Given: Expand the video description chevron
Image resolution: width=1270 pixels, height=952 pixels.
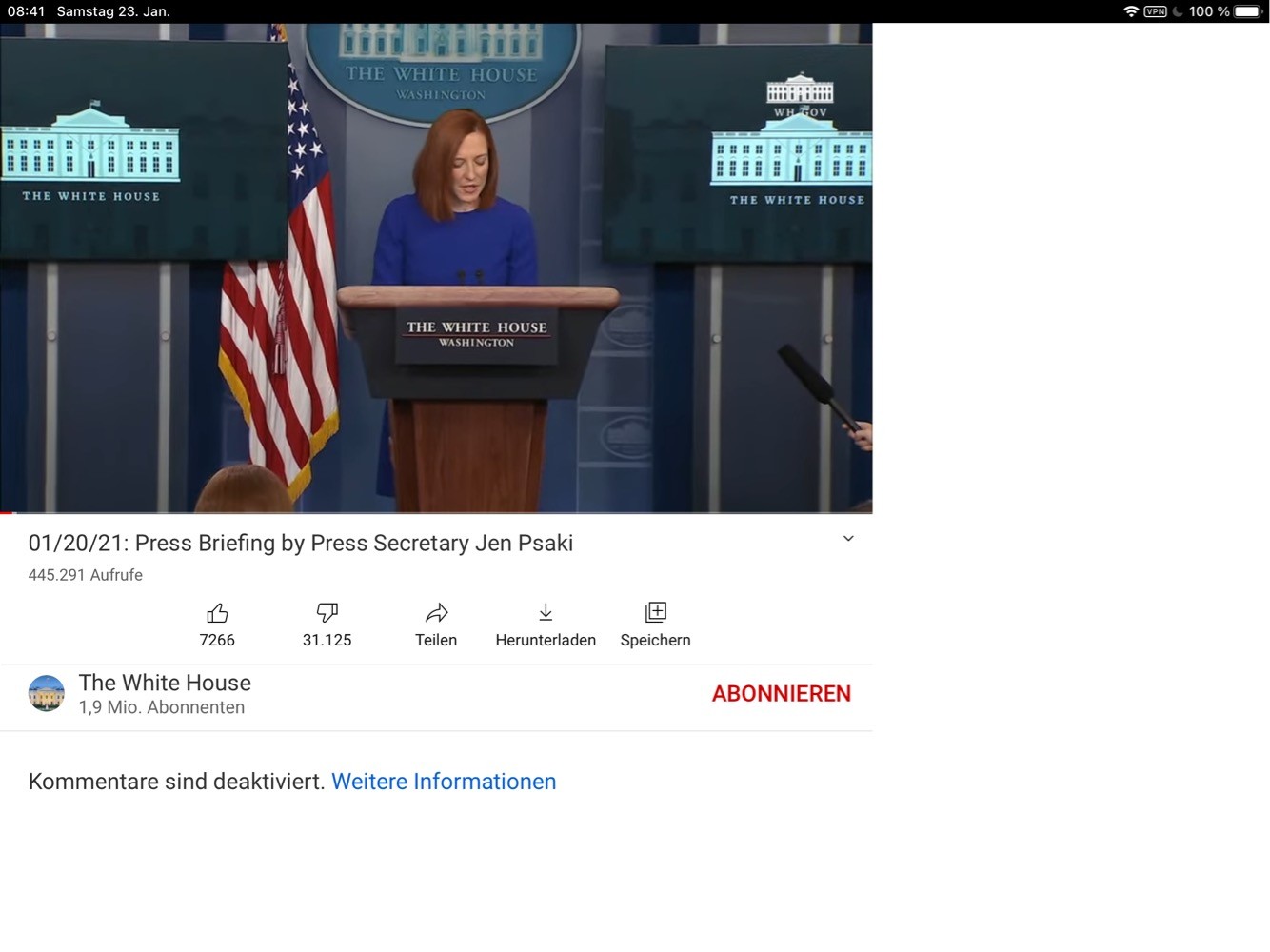Looking at the screenshot, I should [x=848, y=539].
